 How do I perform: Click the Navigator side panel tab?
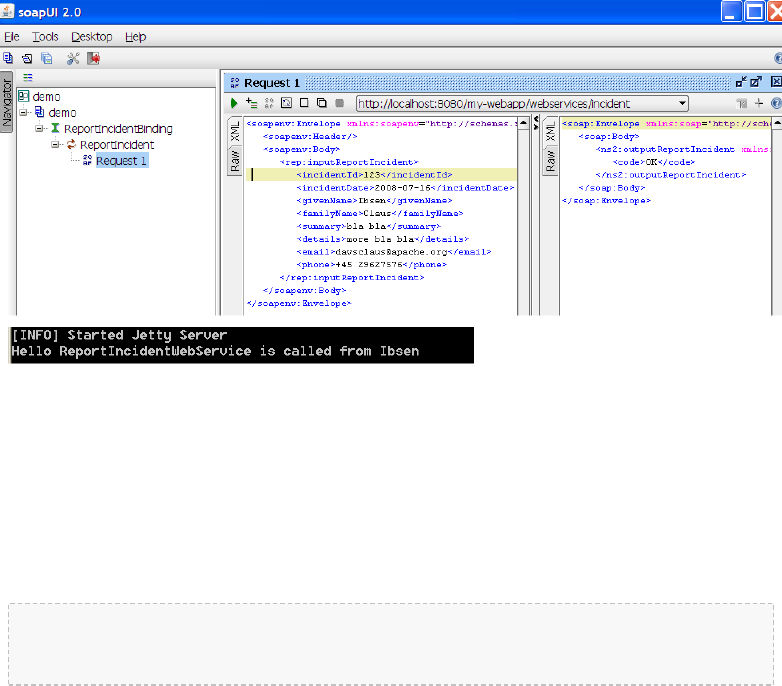(6, 100)
